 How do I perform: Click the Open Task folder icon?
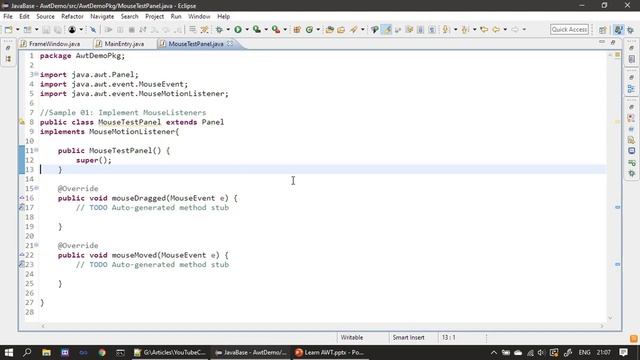[341, 29]
